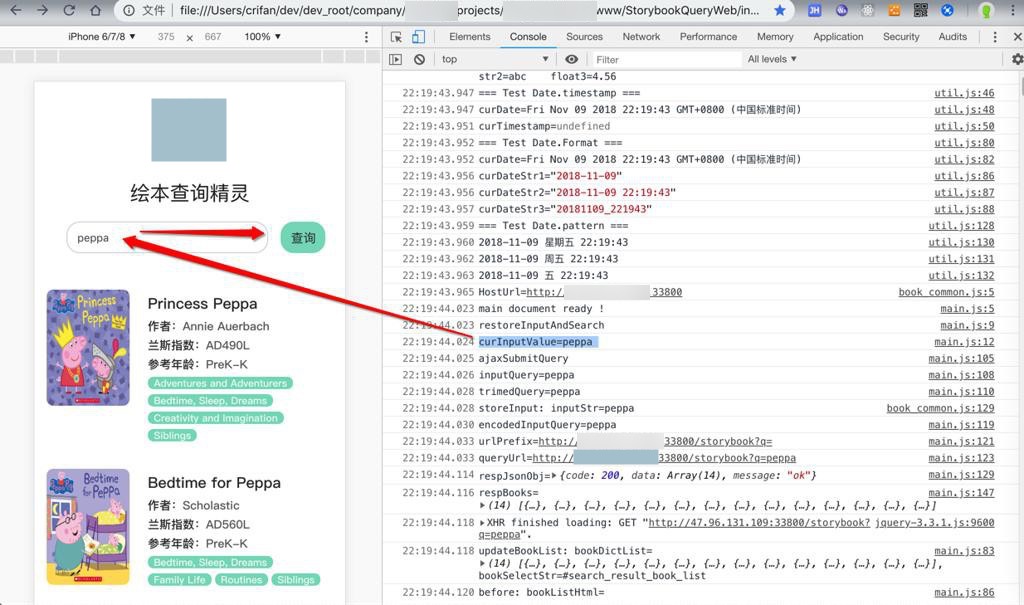Click the Routines tag
Image resolution: width=1024 pixels, height=605 pixels.
click(241, 580)
